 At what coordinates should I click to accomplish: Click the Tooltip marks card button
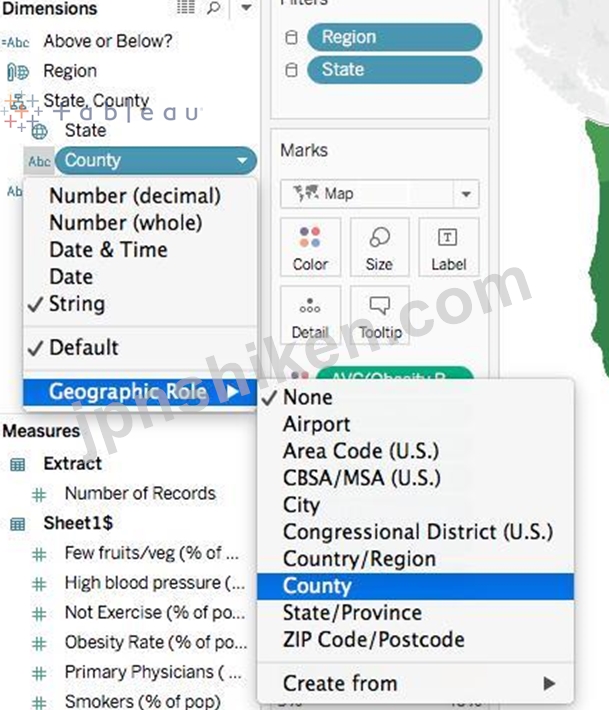click(379, 315)
